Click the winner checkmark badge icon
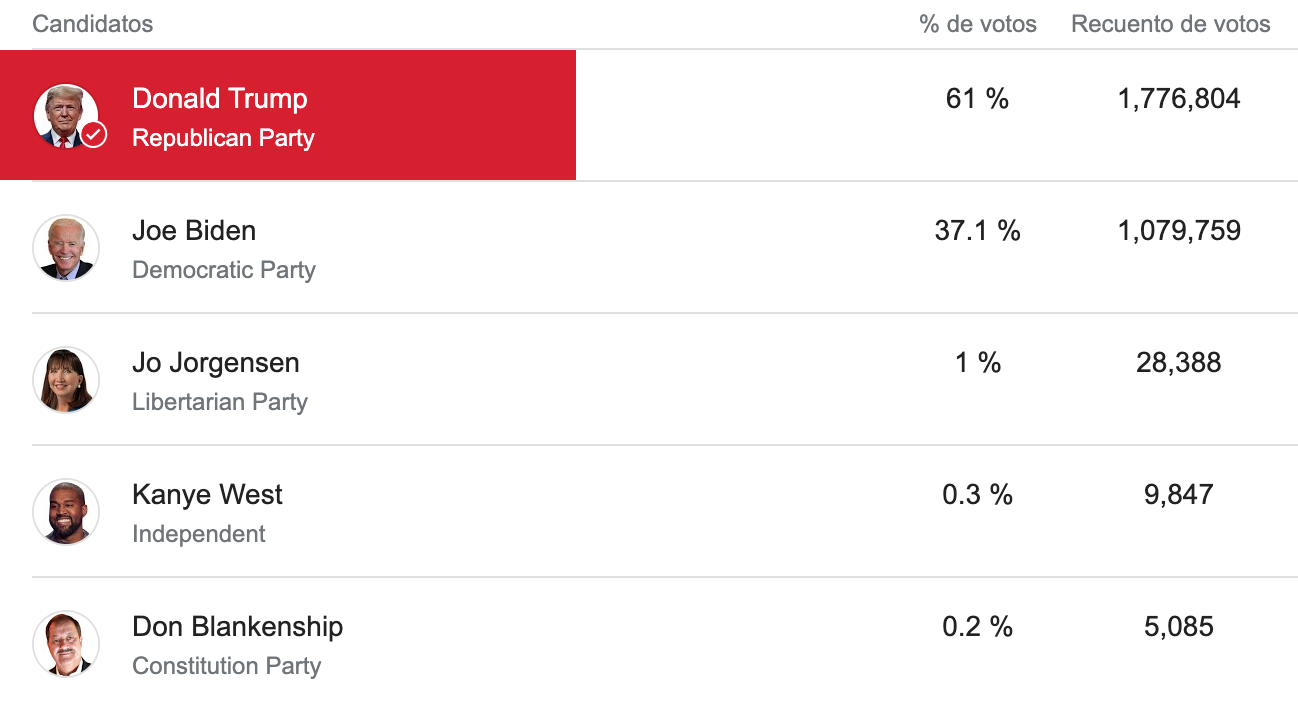The height and width of the screenshot is (702, 1298). click(x=94, y=134)
